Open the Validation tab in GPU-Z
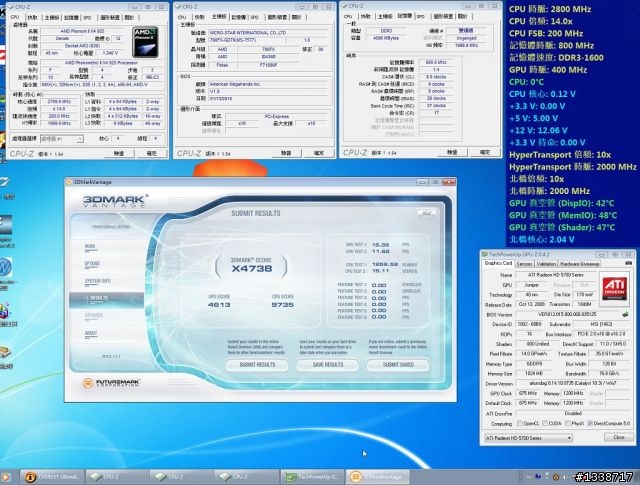Screen dimensions: 640x485 [x=546, y=264]
